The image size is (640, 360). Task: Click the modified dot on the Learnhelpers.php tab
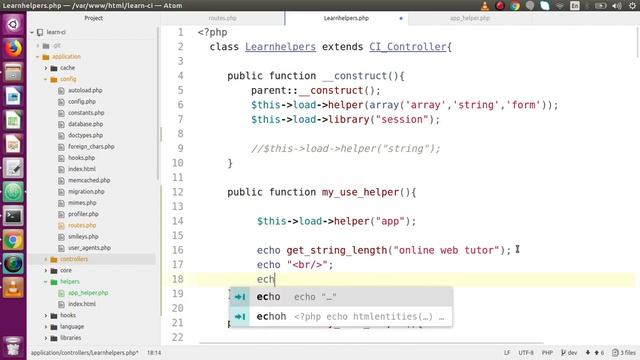(x=401, y=18)
